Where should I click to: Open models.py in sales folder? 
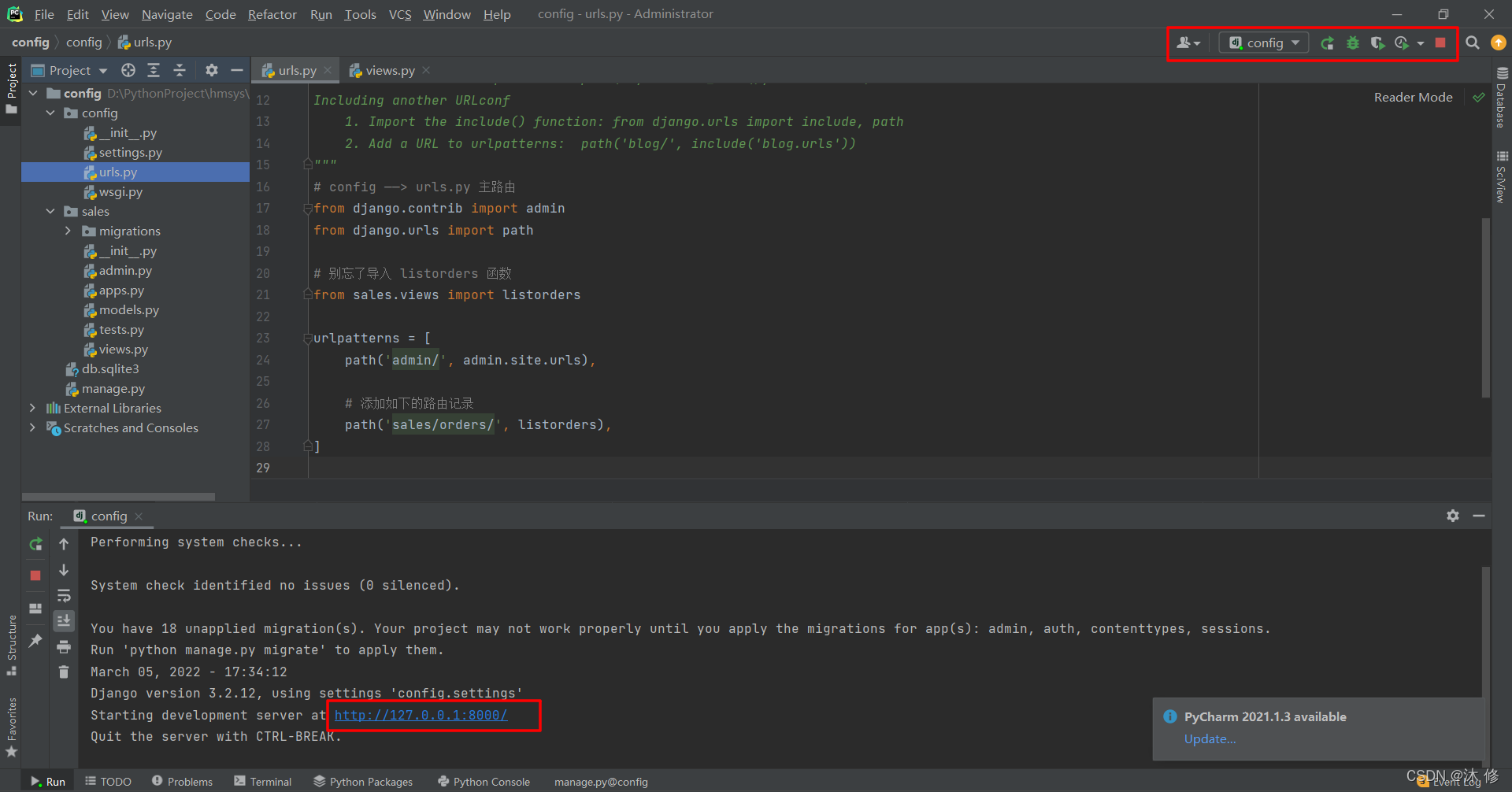point(121,310)
